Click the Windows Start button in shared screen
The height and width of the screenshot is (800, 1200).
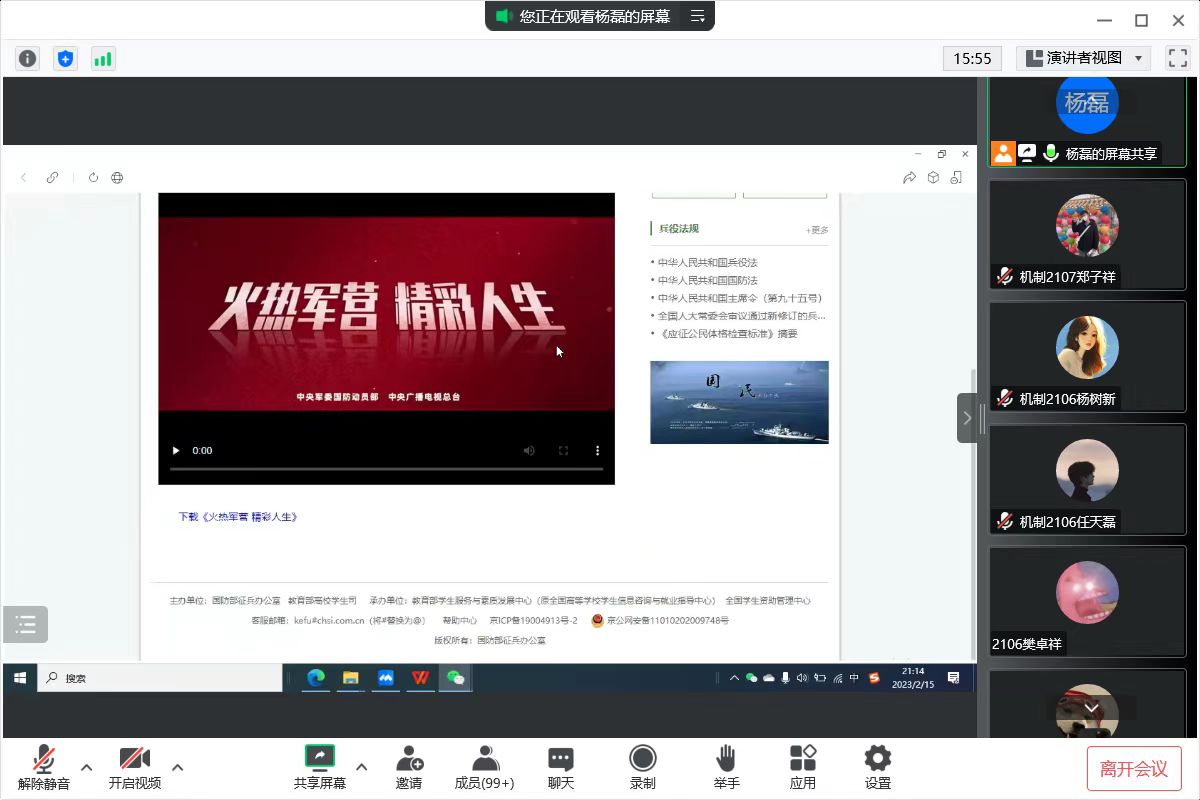click(19, 678)
